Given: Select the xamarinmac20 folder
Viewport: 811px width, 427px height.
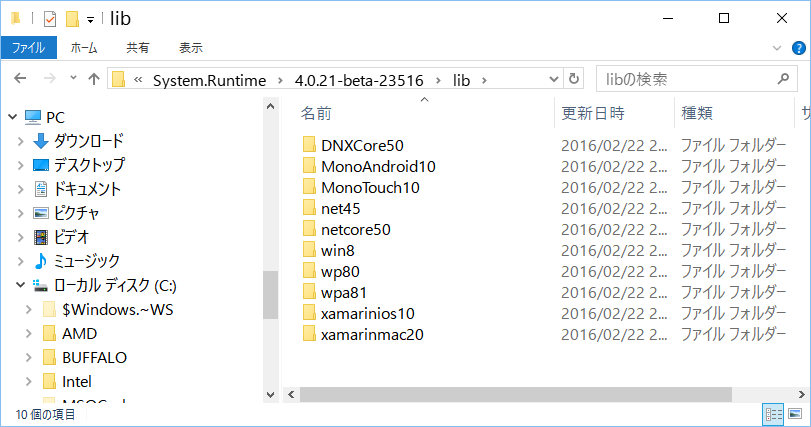Looking at the screenshot, I should (x=372, y=334).
